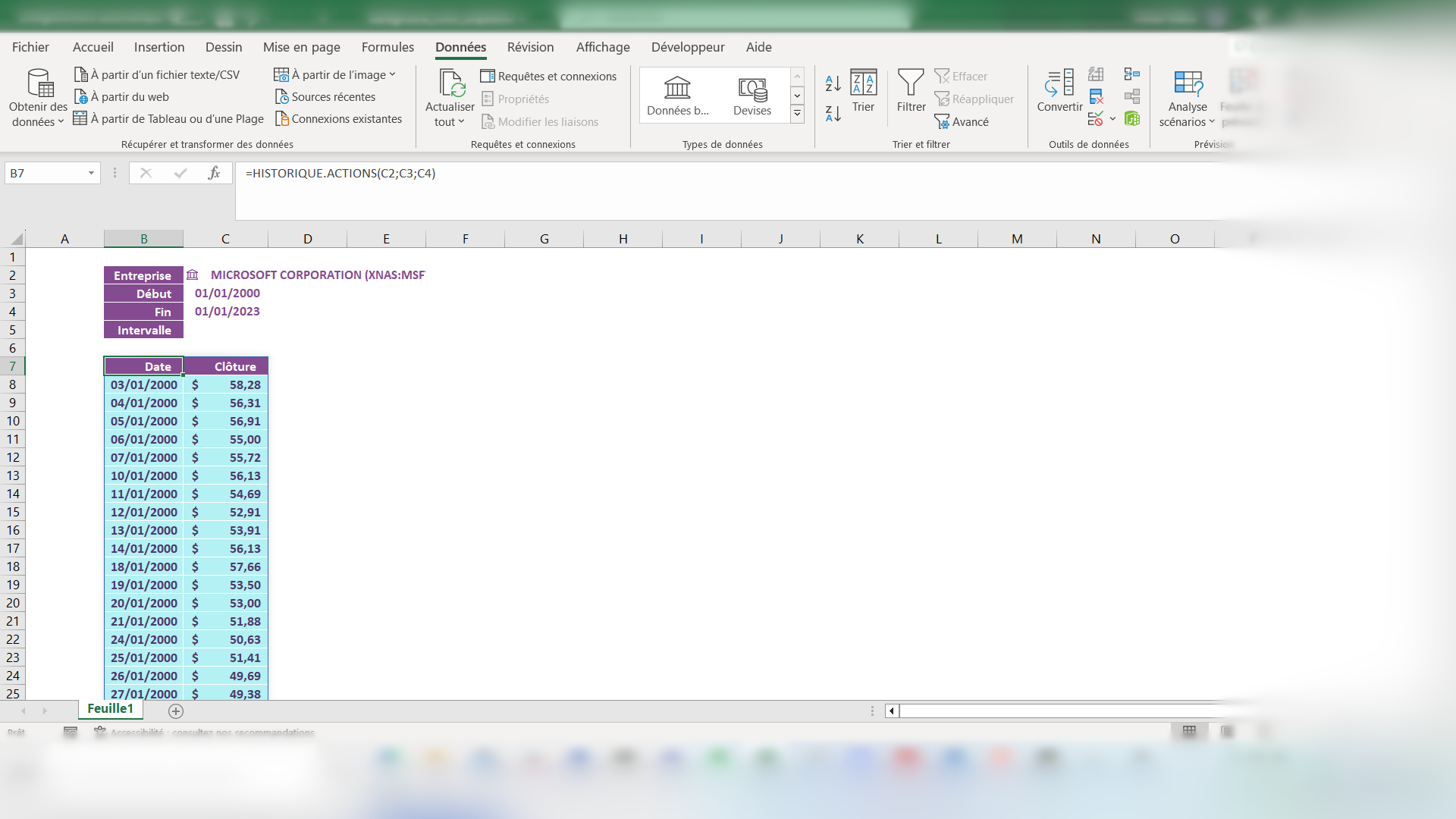Open Analyse scénarios dropdown
The height and width of the screenshot is (819, 1456).
(x=1187, y=99)
